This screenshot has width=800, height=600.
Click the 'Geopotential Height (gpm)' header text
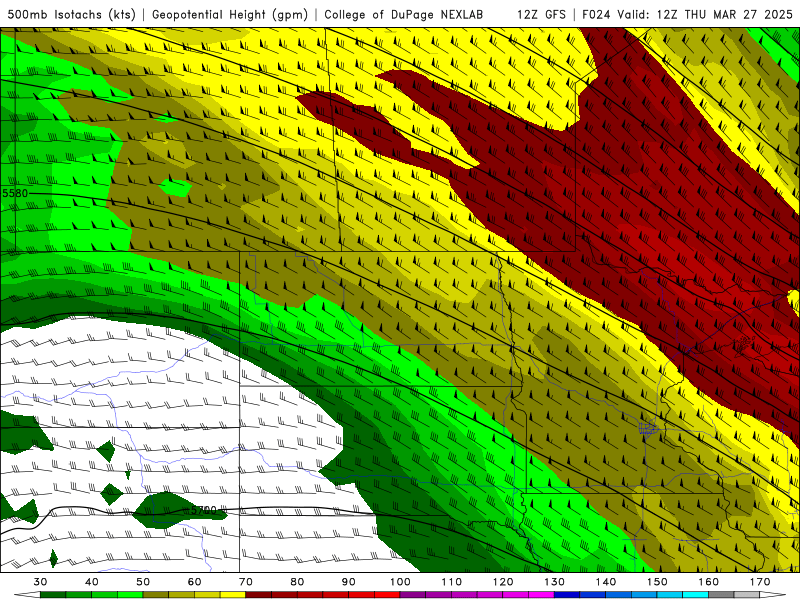(230, 15)
